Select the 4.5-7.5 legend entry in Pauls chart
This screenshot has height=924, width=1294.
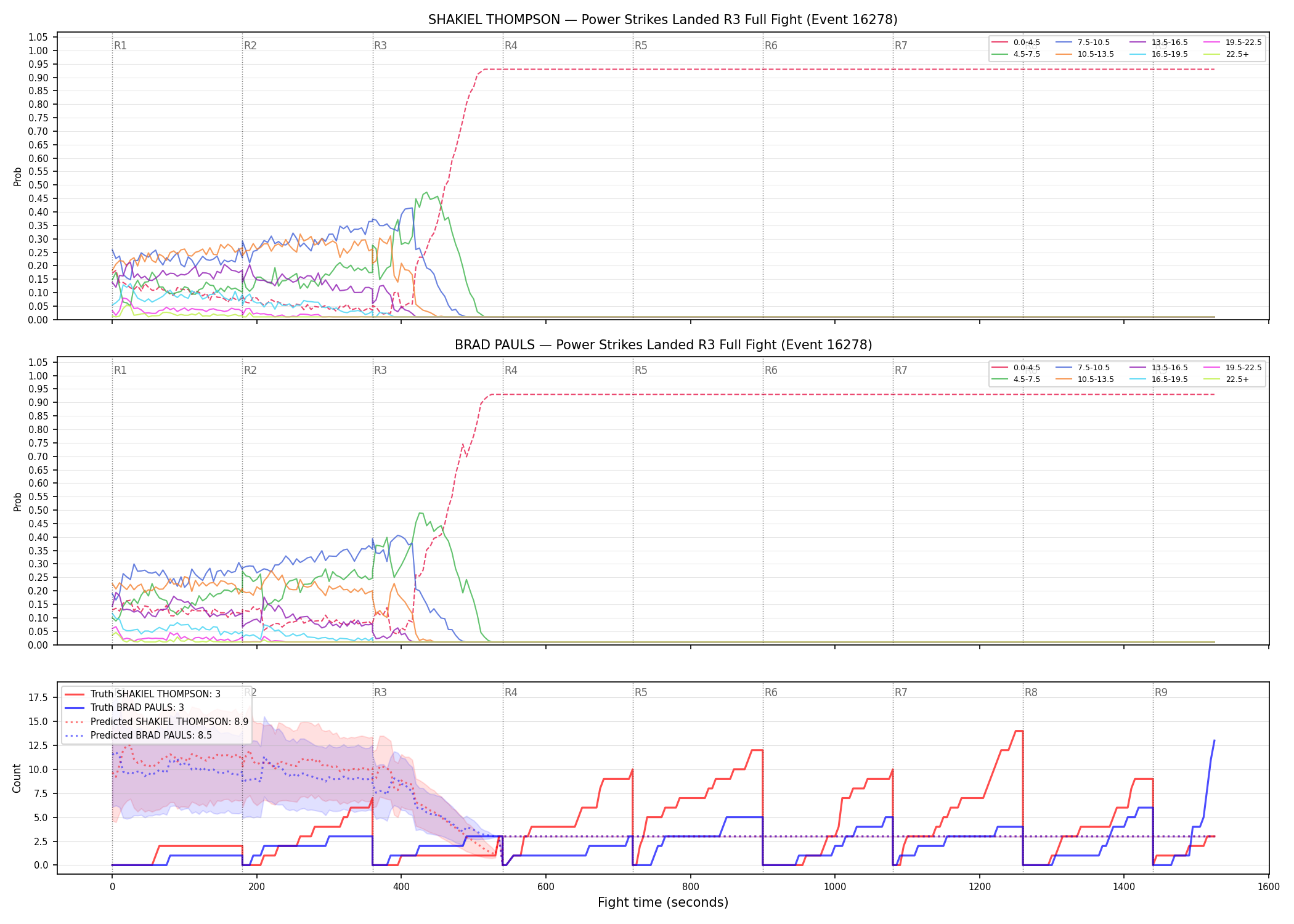pyautogui.click(x=1015, y=379)
